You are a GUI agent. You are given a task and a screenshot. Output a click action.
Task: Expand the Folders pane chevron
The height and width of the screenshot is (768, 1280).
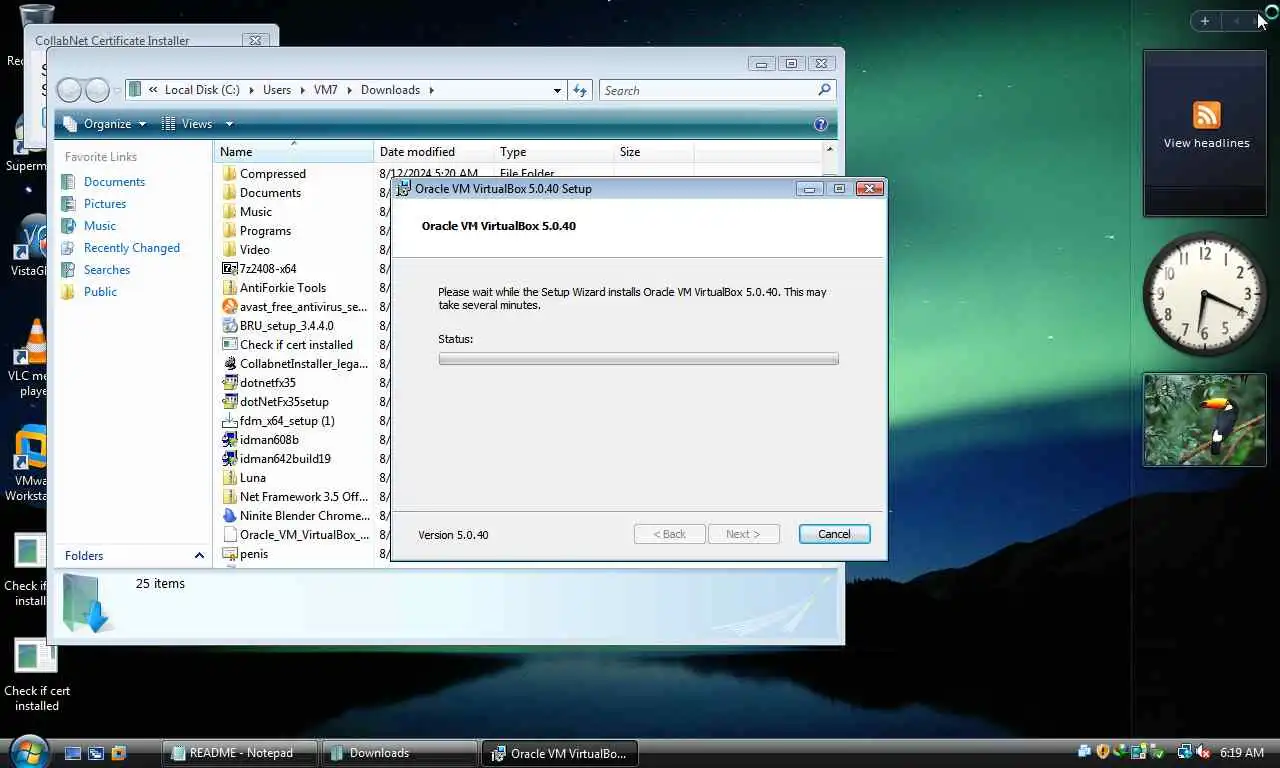tap(199, 556)
